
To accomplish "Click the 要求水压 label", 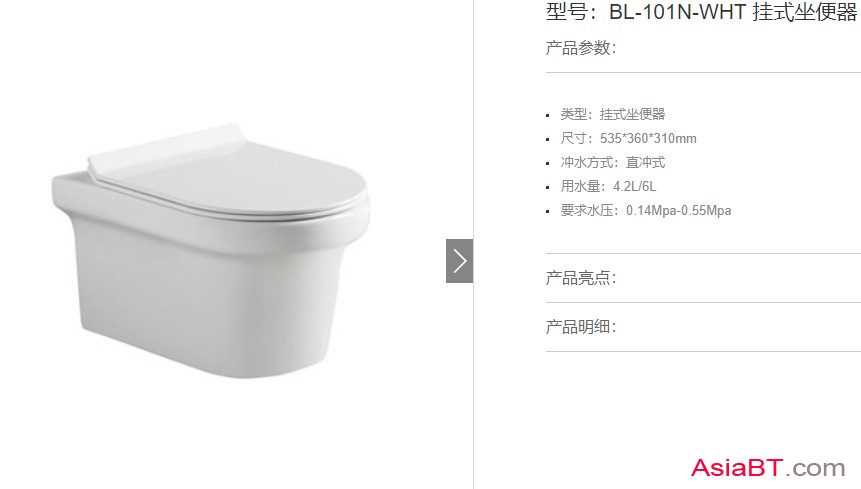I will [586, 211].
